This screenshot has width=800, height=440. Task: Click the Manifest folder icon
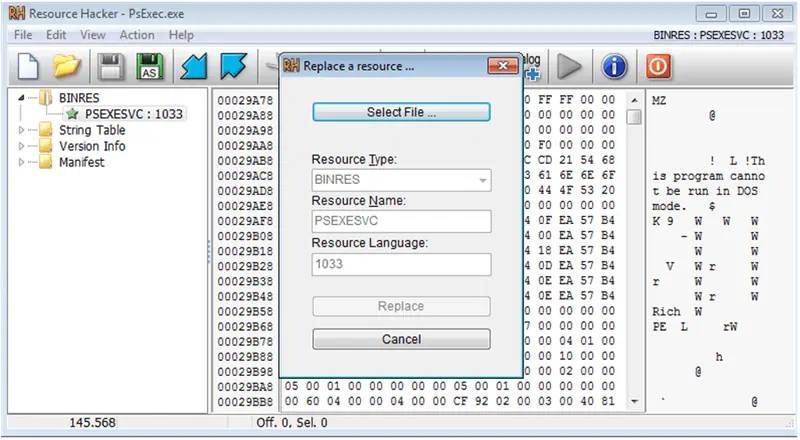(x=46, y=162)
